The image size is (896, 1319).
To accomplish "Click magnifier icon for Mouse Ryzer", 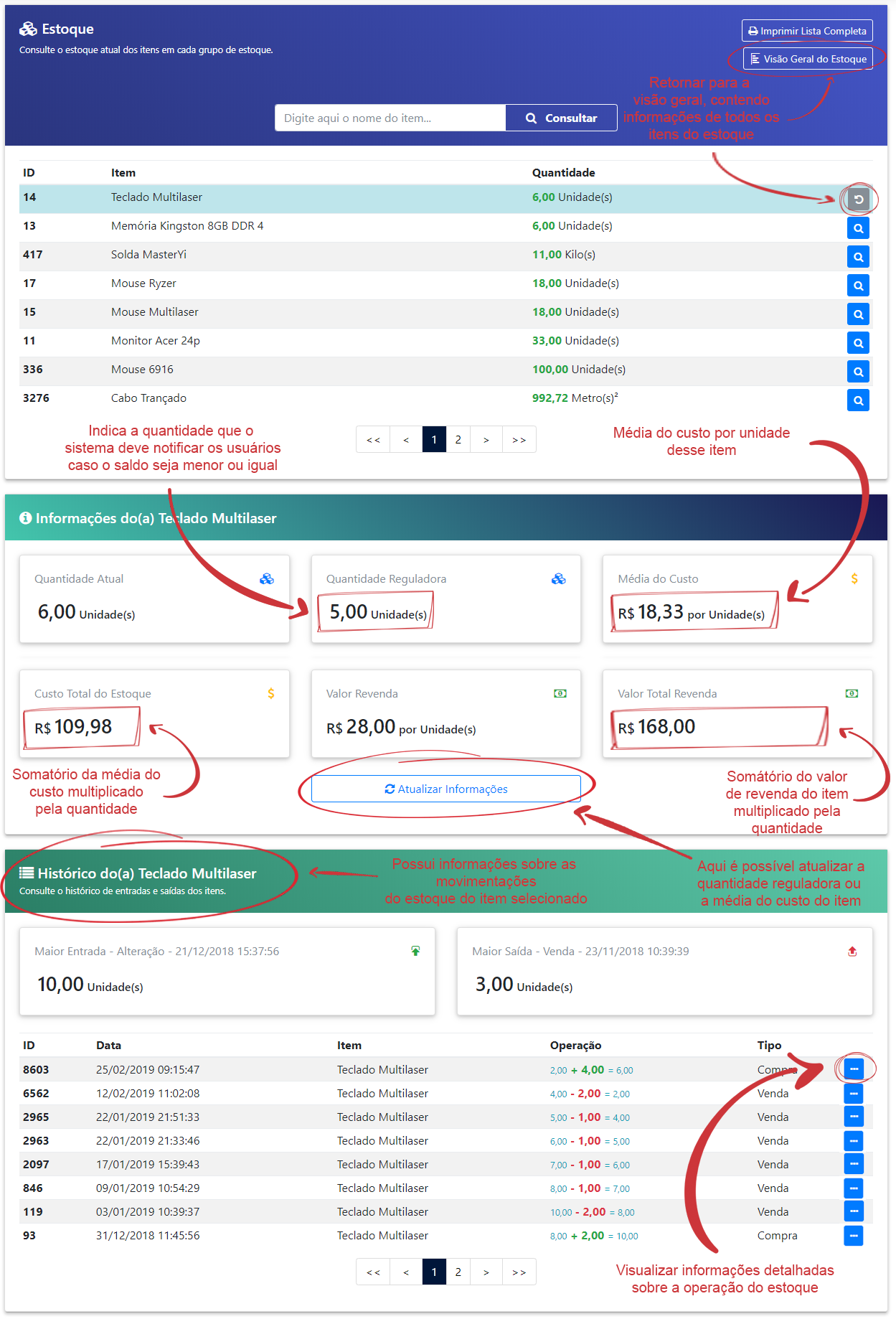I will tap(858, 286).
